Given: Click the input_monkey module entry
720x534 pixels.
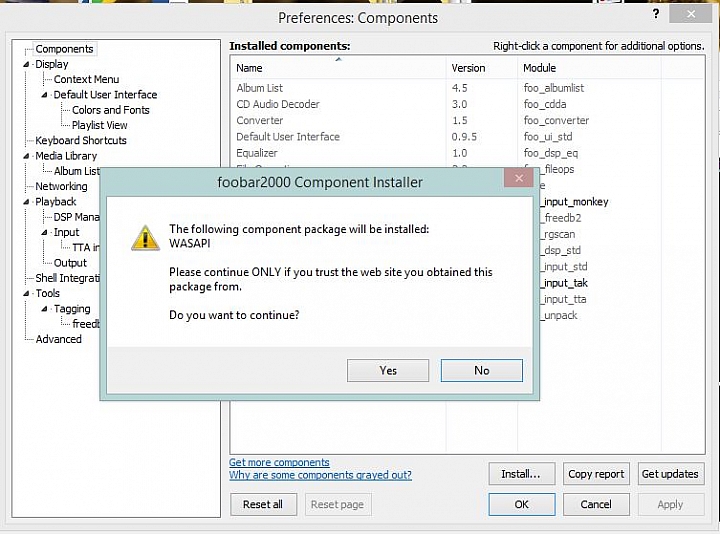Looking at the screenshot, I should 575,202.
